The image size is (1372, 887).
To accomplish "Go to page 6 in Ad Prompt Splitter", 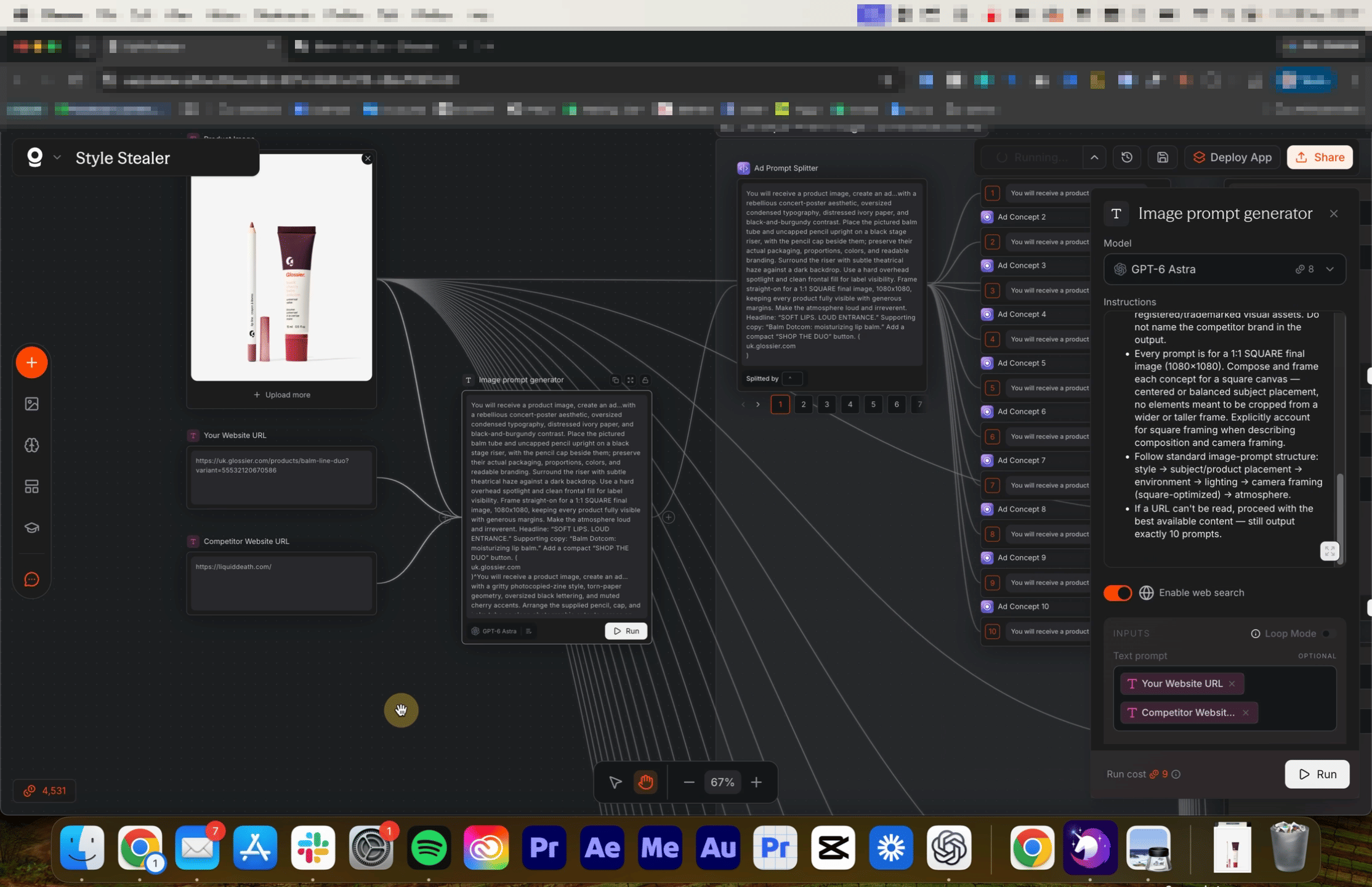I will (x=897, y=405).
